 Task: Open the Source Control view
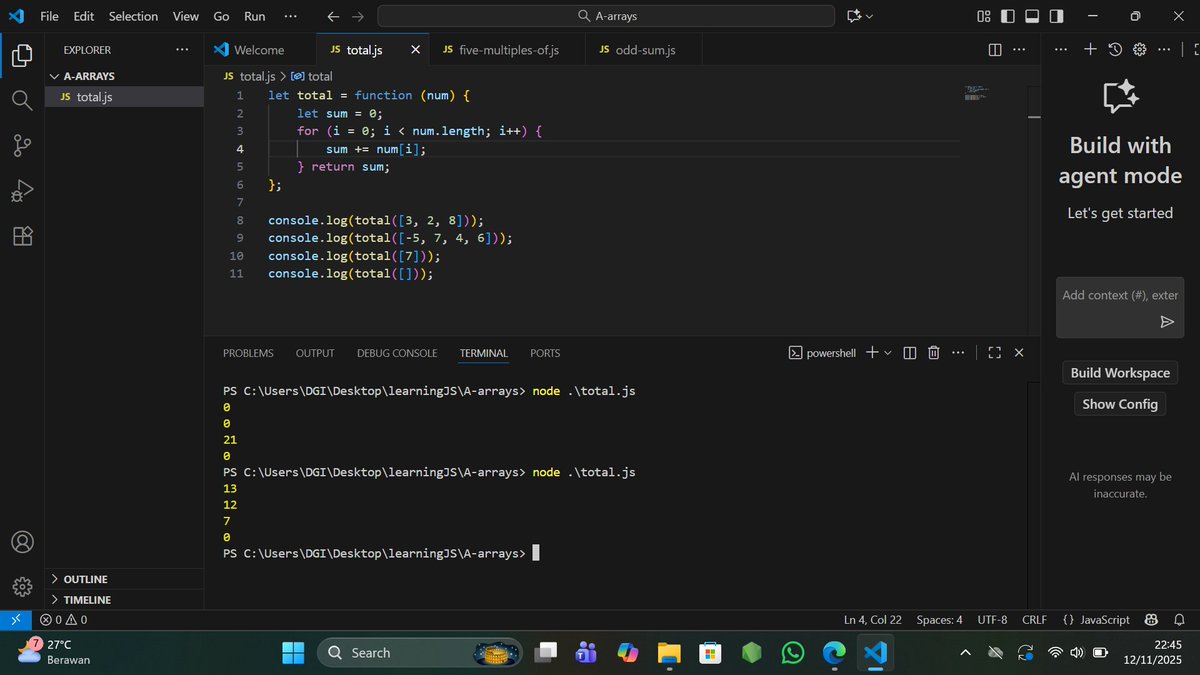22,145
